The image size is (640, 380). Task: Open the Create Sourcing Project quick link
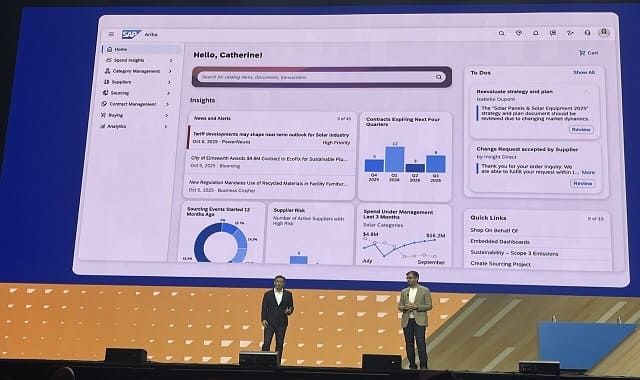click(x=500, y=264)
